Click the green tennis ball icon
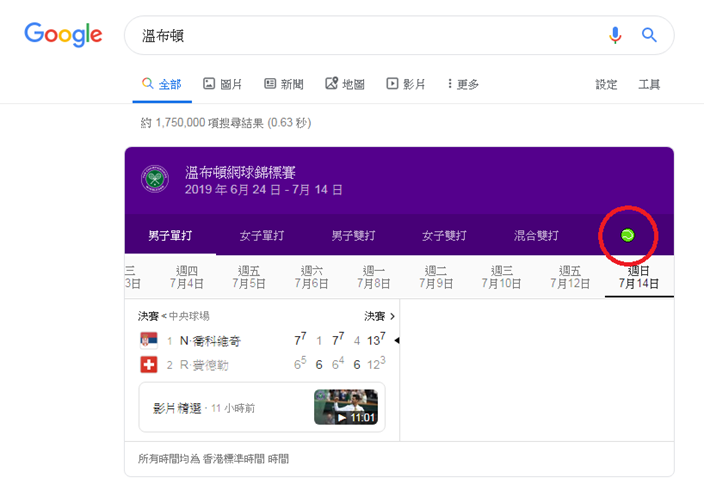This screenshot has height=484, width=704. pos(627,235)
